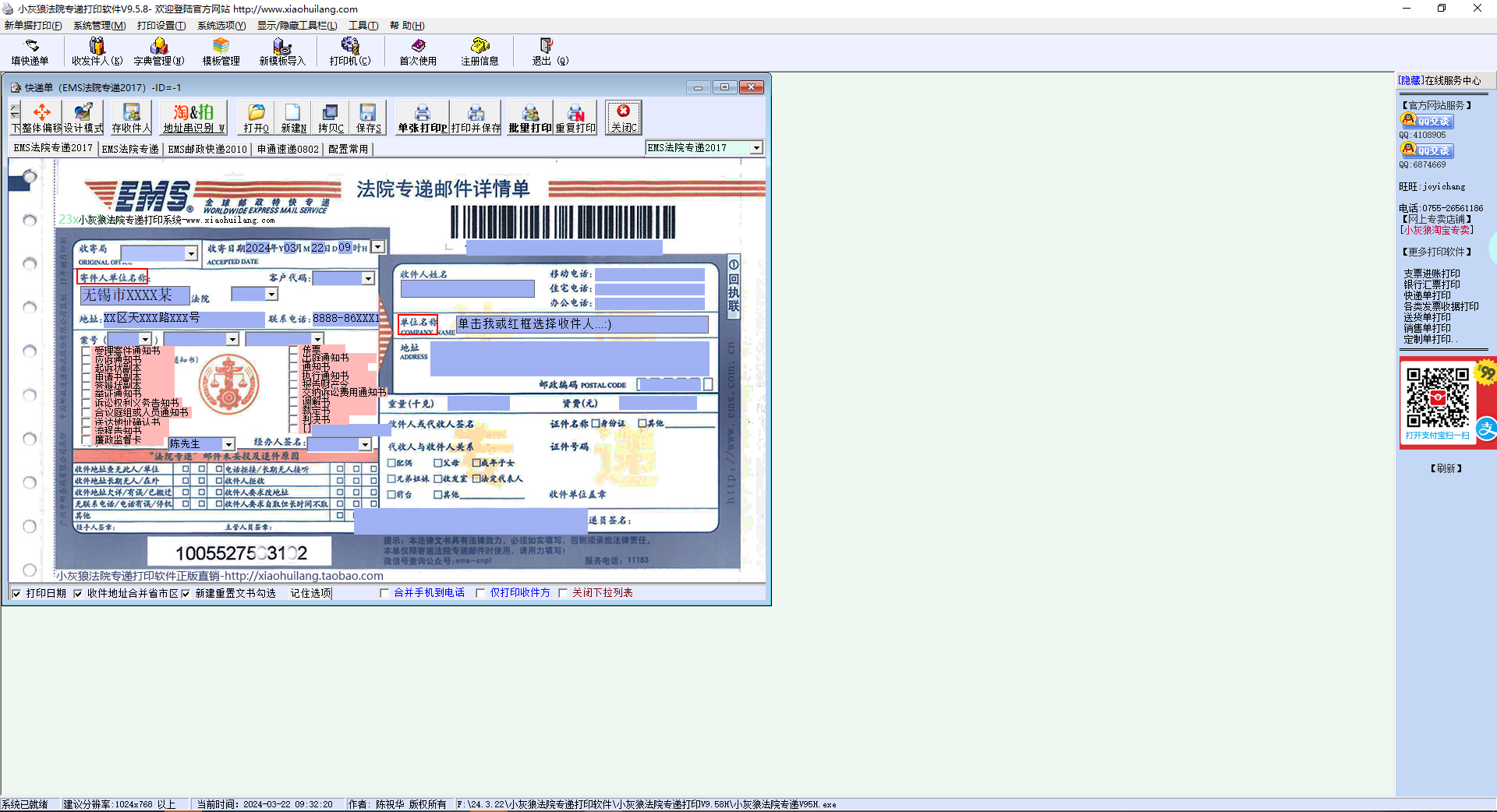The image size is (1497, 812).
Task: Toggle 收件地址合并省市区 checkbox
Action: [77, 594]
